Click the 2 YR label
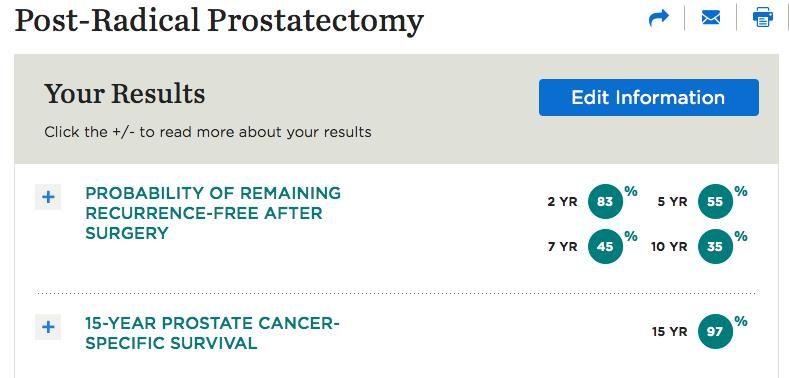The height and width of the screenshot is (378, 789). pos(563,202)
